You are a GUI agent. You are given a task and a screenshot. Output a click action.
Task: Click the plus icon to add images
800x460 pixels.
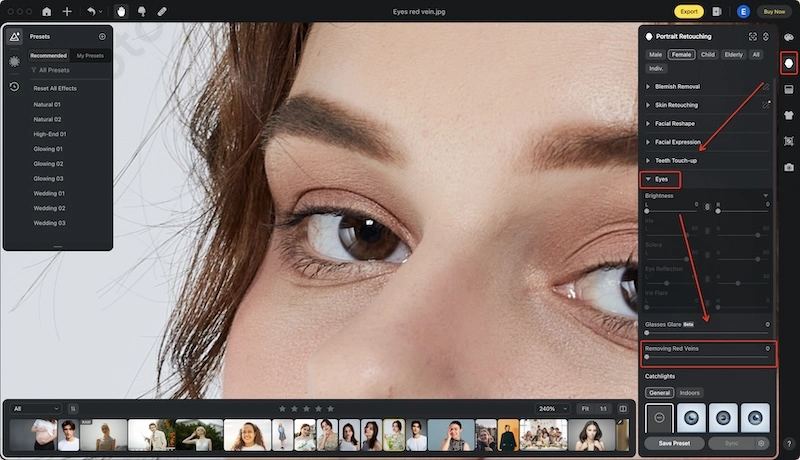tap(67, 11)
